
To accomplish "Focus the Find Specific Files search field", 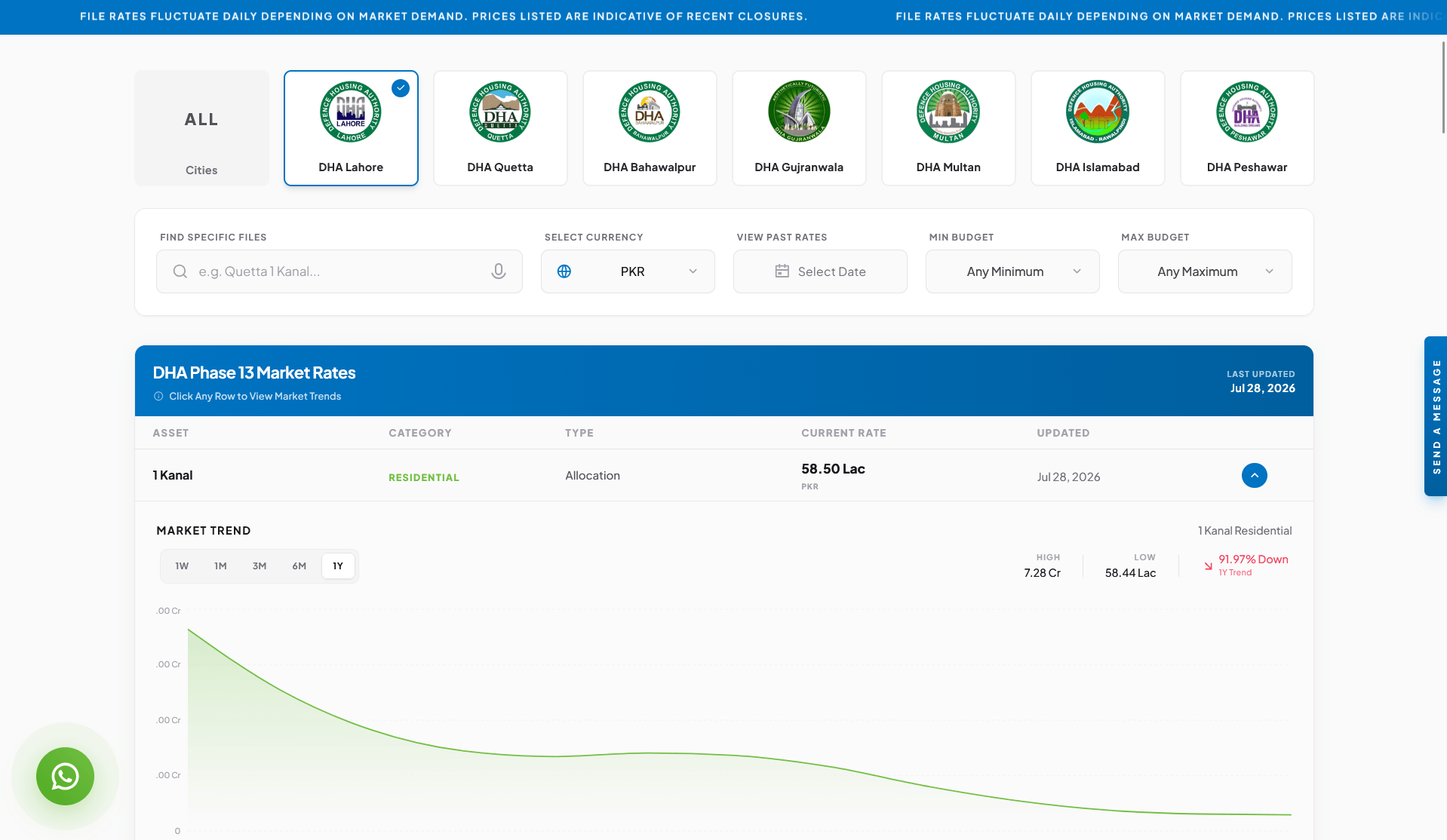I will point(339,271).
